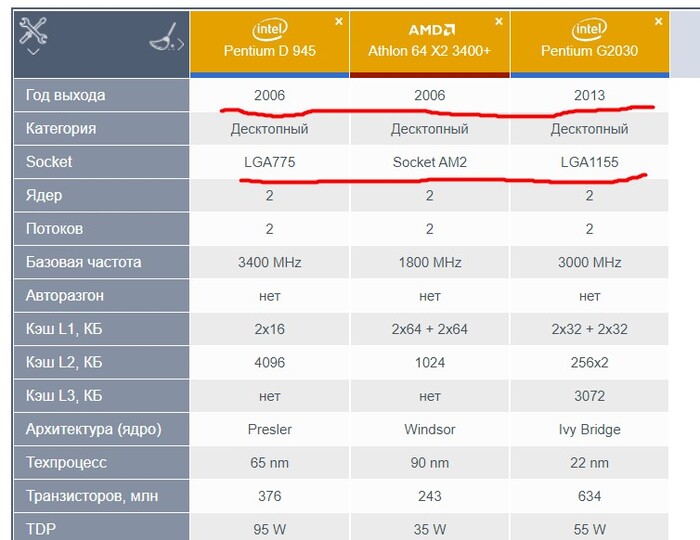Click the Ivy Bridge architecture value

pos(590,429)
